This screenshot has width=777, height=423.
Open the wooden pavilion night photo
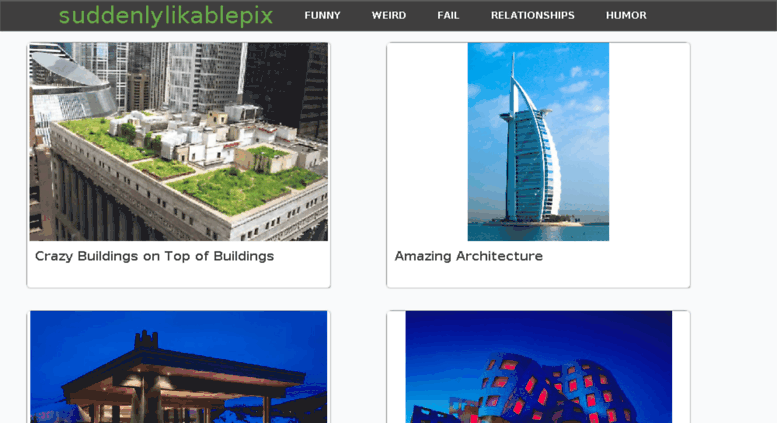tap(178, 367)
